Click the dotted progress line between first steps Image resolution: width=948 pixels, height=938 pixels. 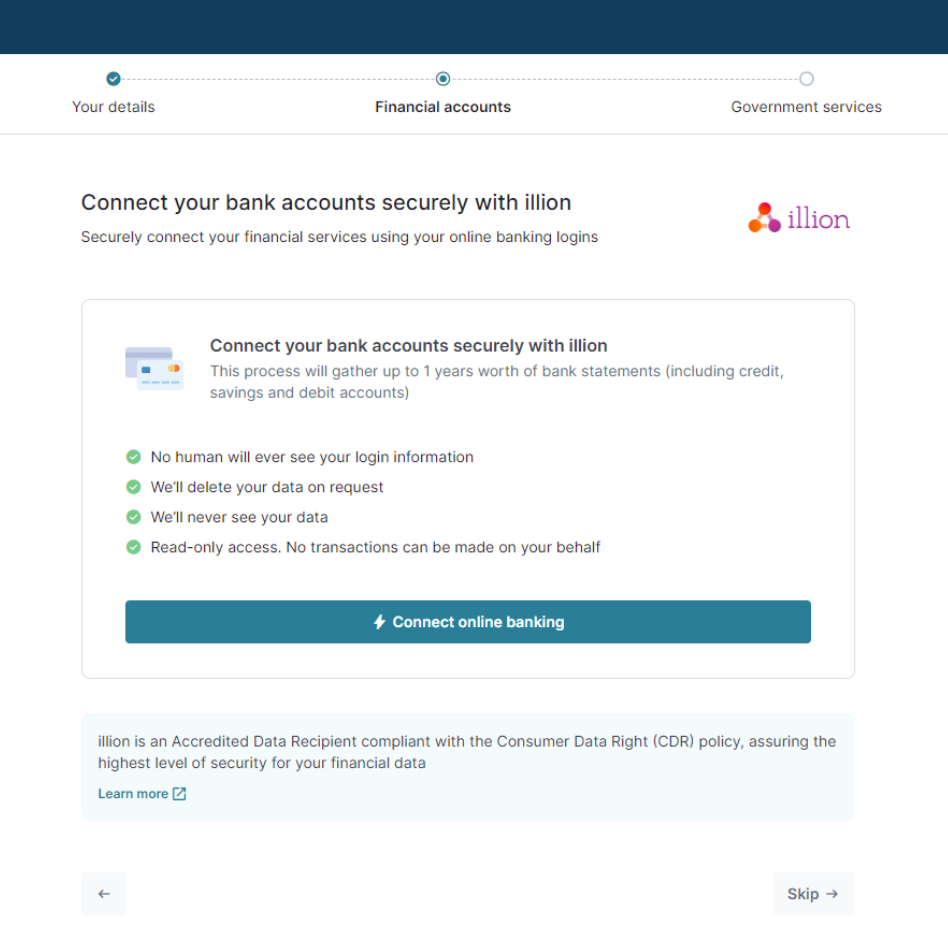point(278,79)
